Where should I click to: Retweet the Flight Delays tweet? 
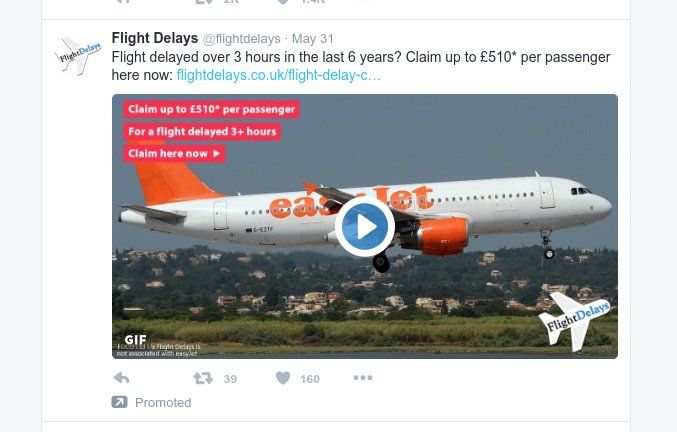[x=202, y=378]
